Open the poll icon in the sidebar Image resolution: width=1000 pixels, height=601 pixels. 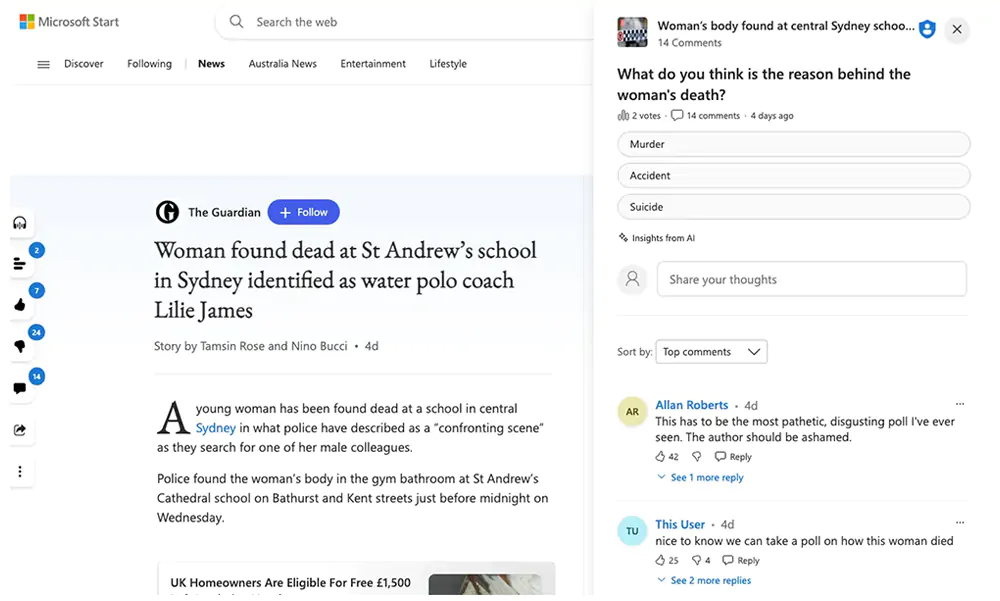click(20, 263)
